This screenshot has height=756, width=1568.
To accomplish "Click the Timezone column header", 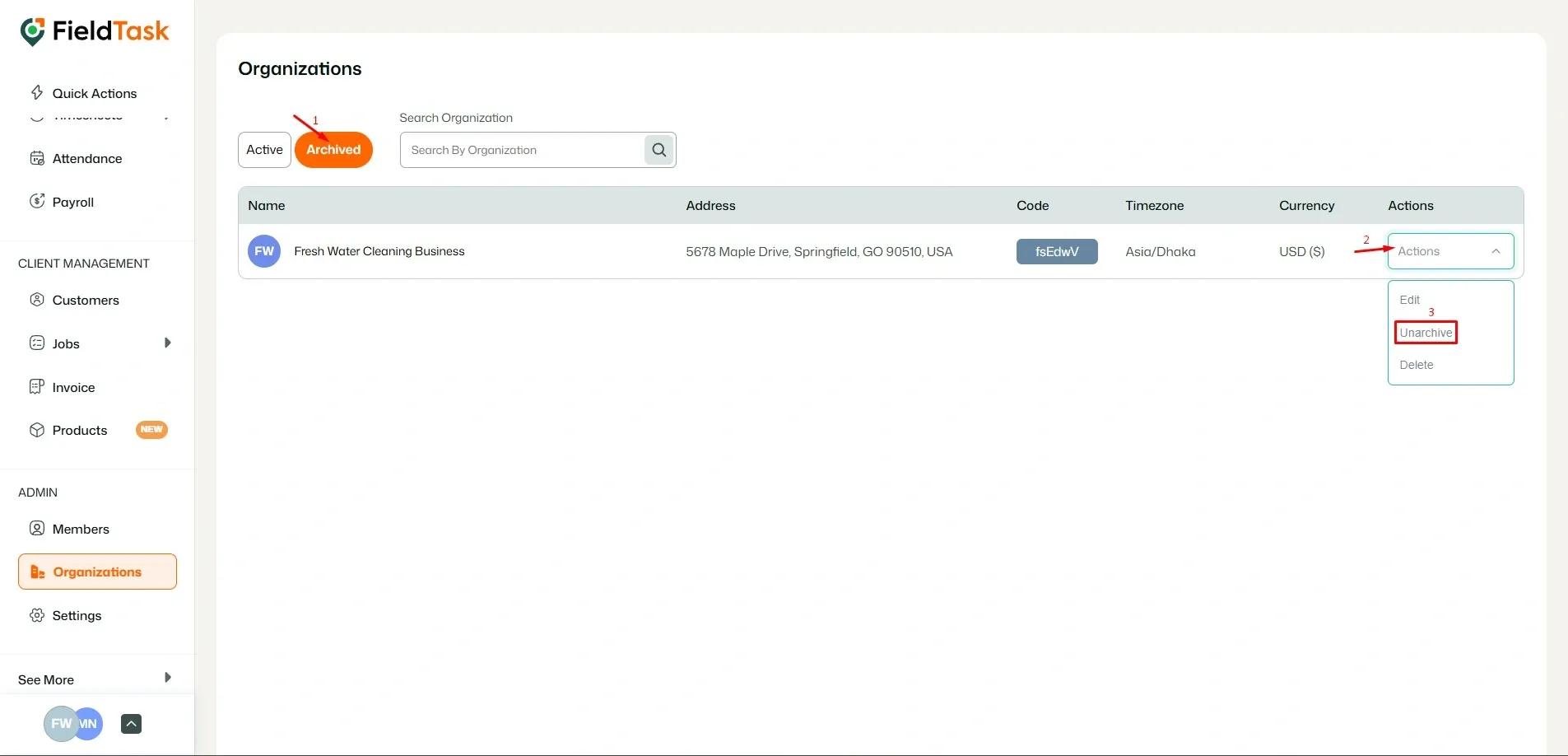I will coord(1155,206).
